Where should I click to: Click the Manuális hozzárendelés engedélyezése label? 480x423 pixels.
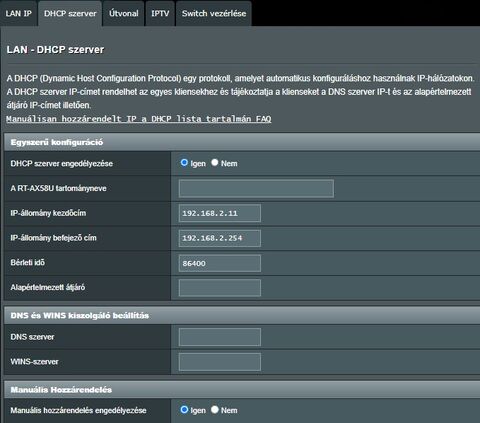point(78,410)
